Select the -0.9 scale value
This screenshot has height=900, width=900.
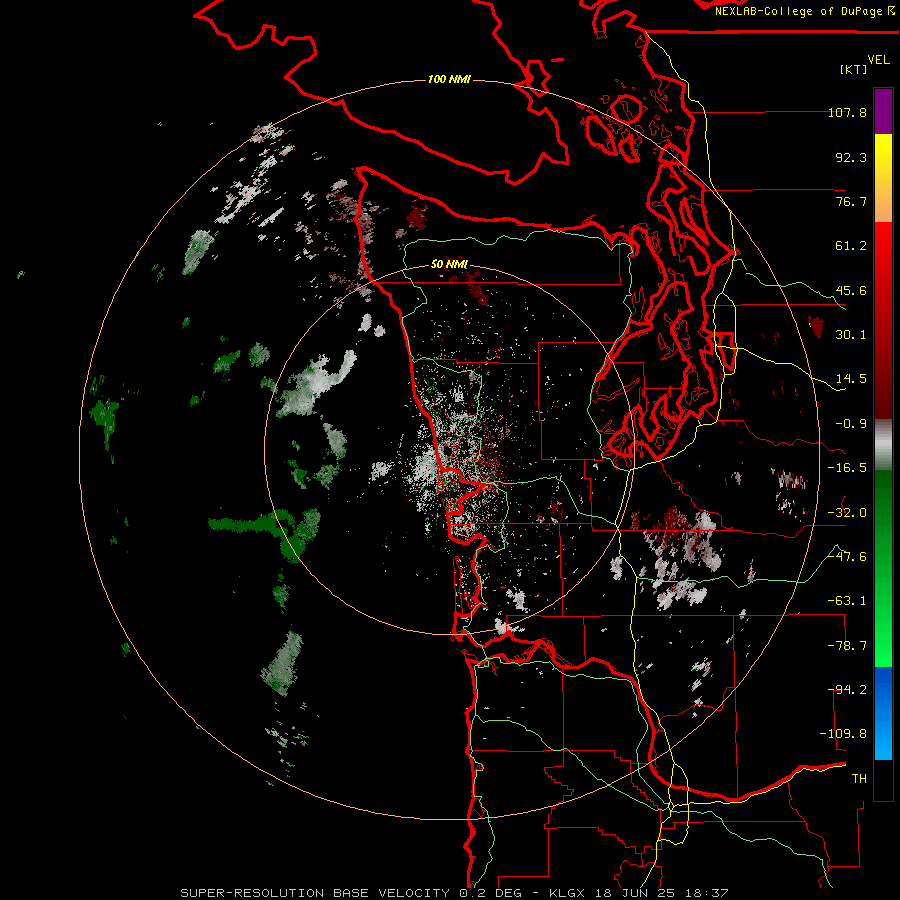(x=851, y=424)
